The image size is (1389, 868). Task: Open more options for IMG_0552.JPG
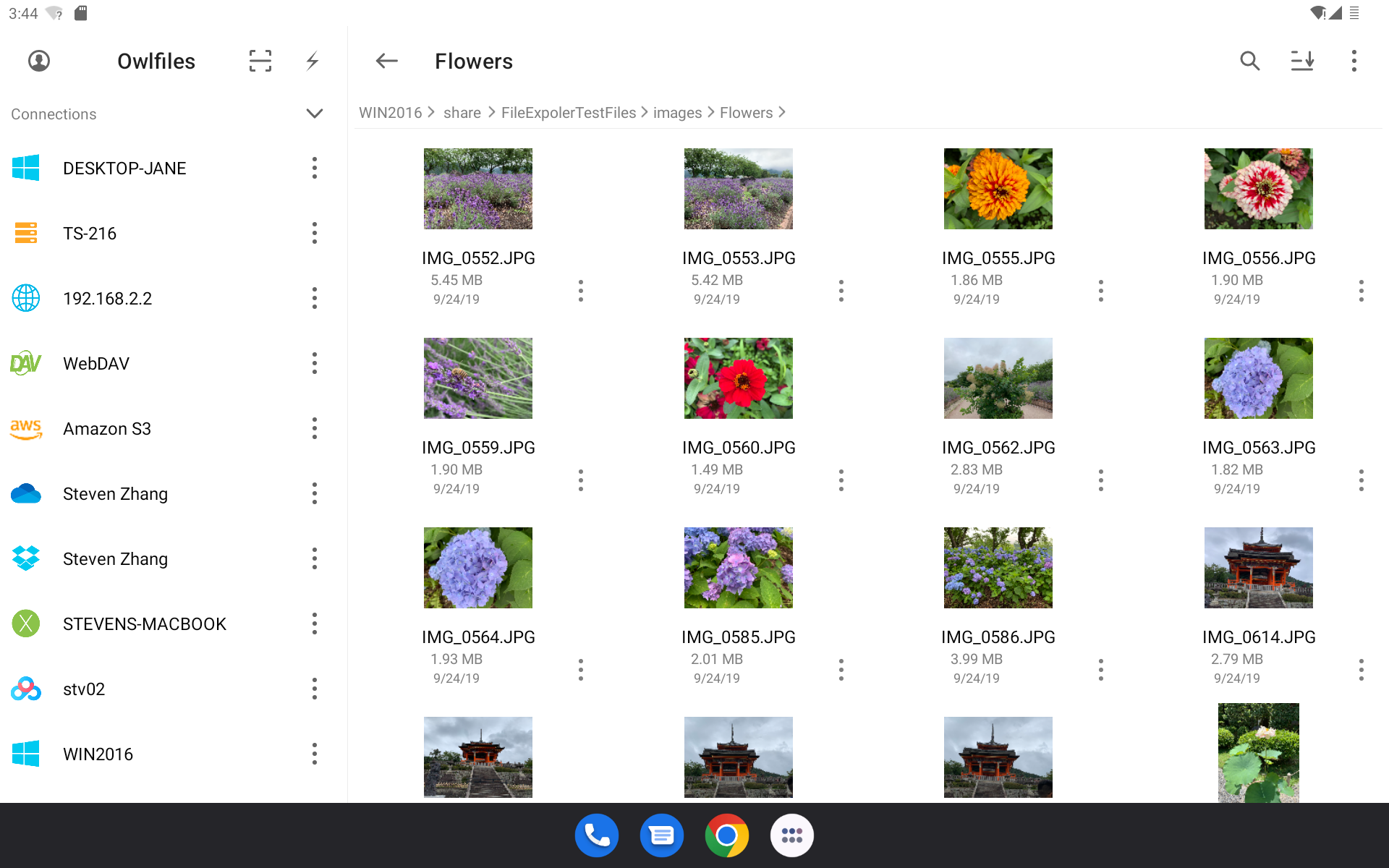point(581,291)
